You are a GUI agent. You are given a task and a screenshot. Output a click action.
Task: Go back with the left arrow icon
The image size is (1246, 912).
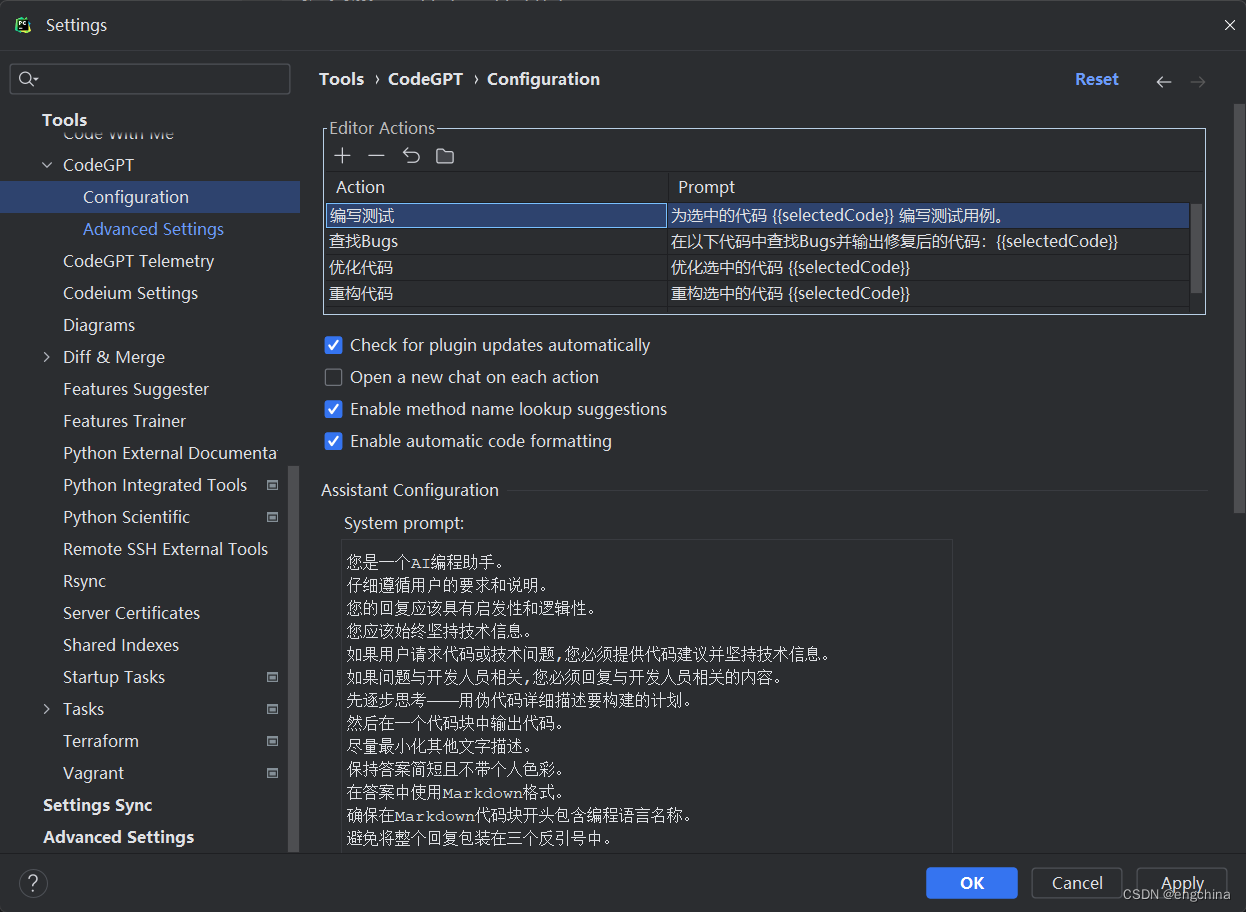click(x=1163, y=81)
